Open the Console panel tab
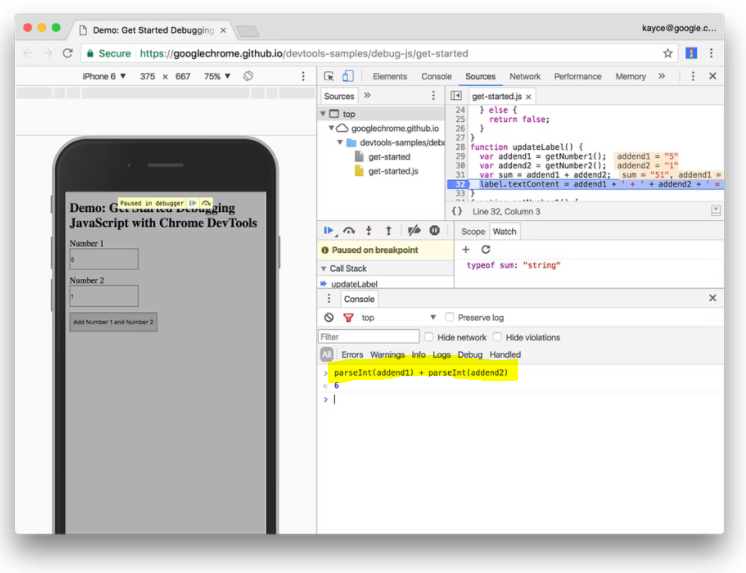This screenshot has height=573, width=746. pos(436,76)
